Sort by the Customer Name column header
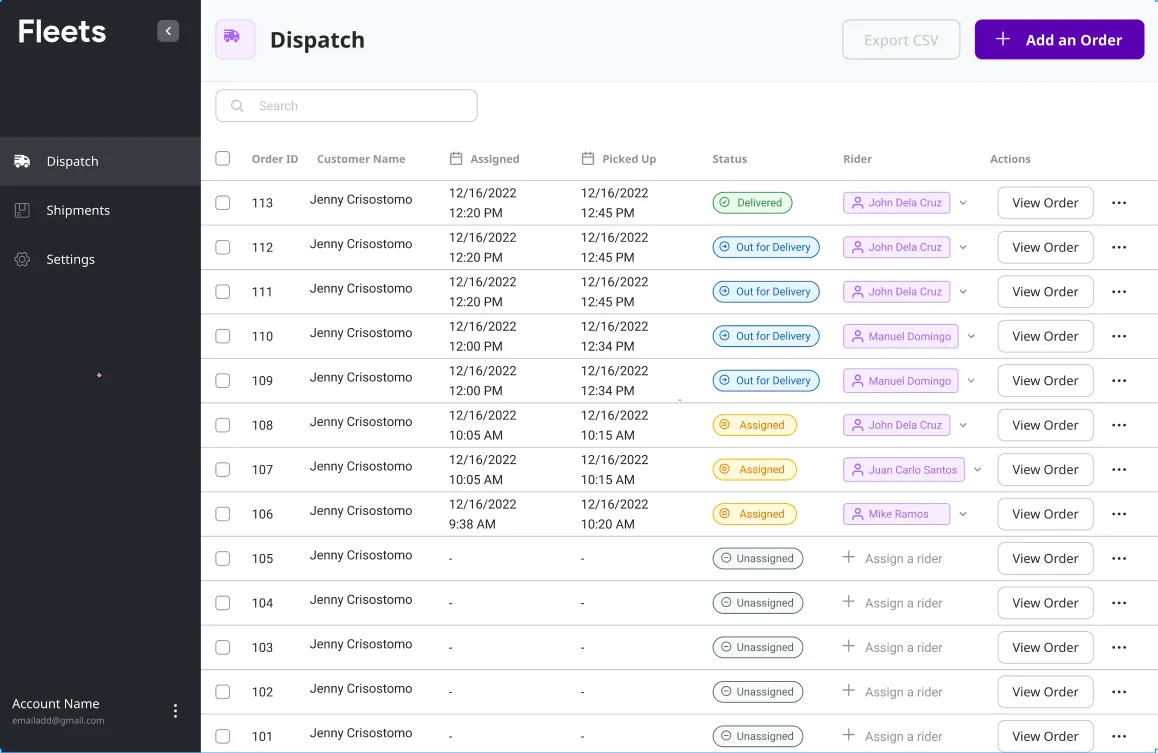Viewport: 1158px width, 753px height. tap(361, 159)
